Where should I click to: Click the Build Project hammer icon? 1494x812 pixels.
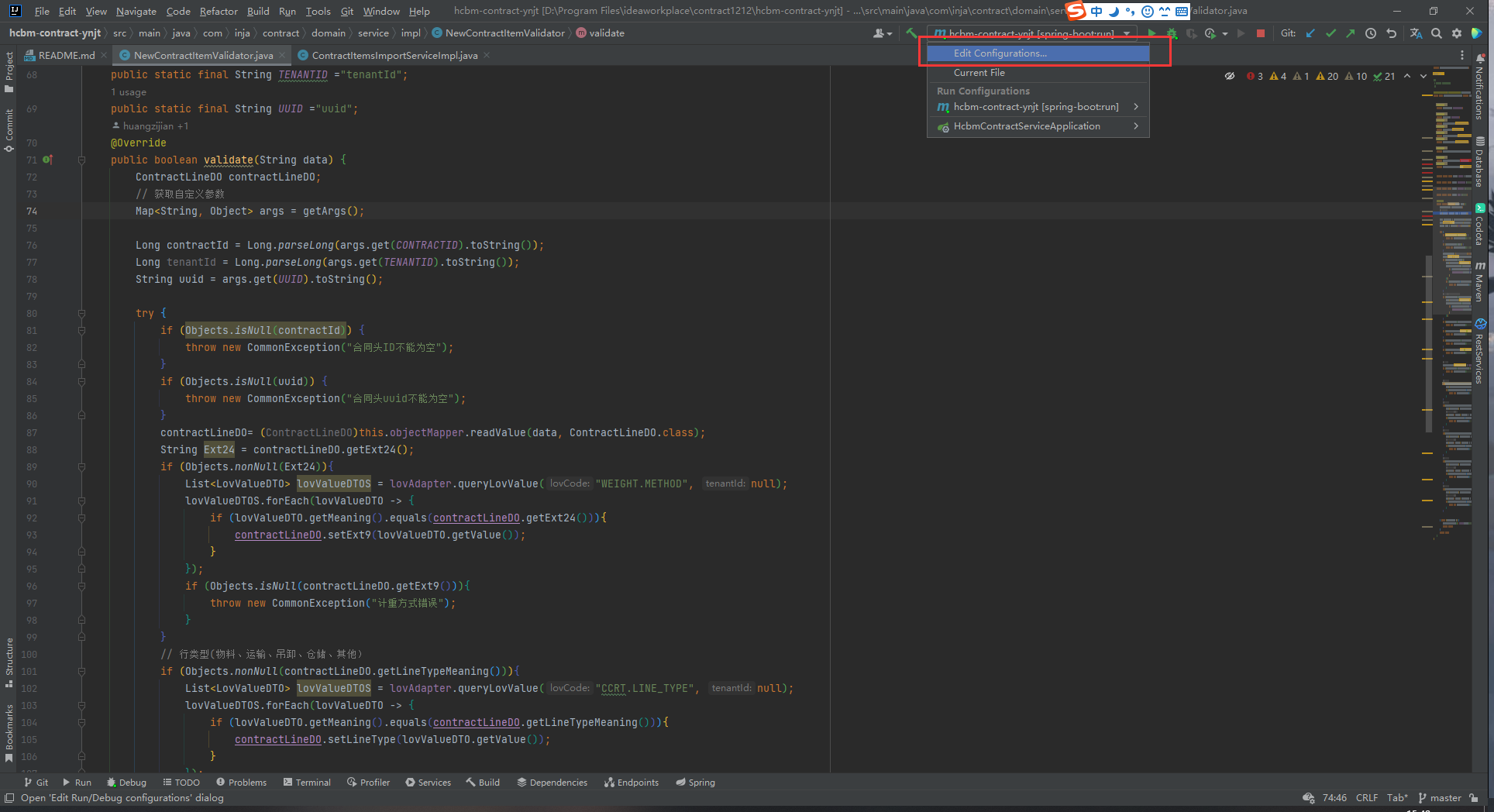tap(911, 33)
